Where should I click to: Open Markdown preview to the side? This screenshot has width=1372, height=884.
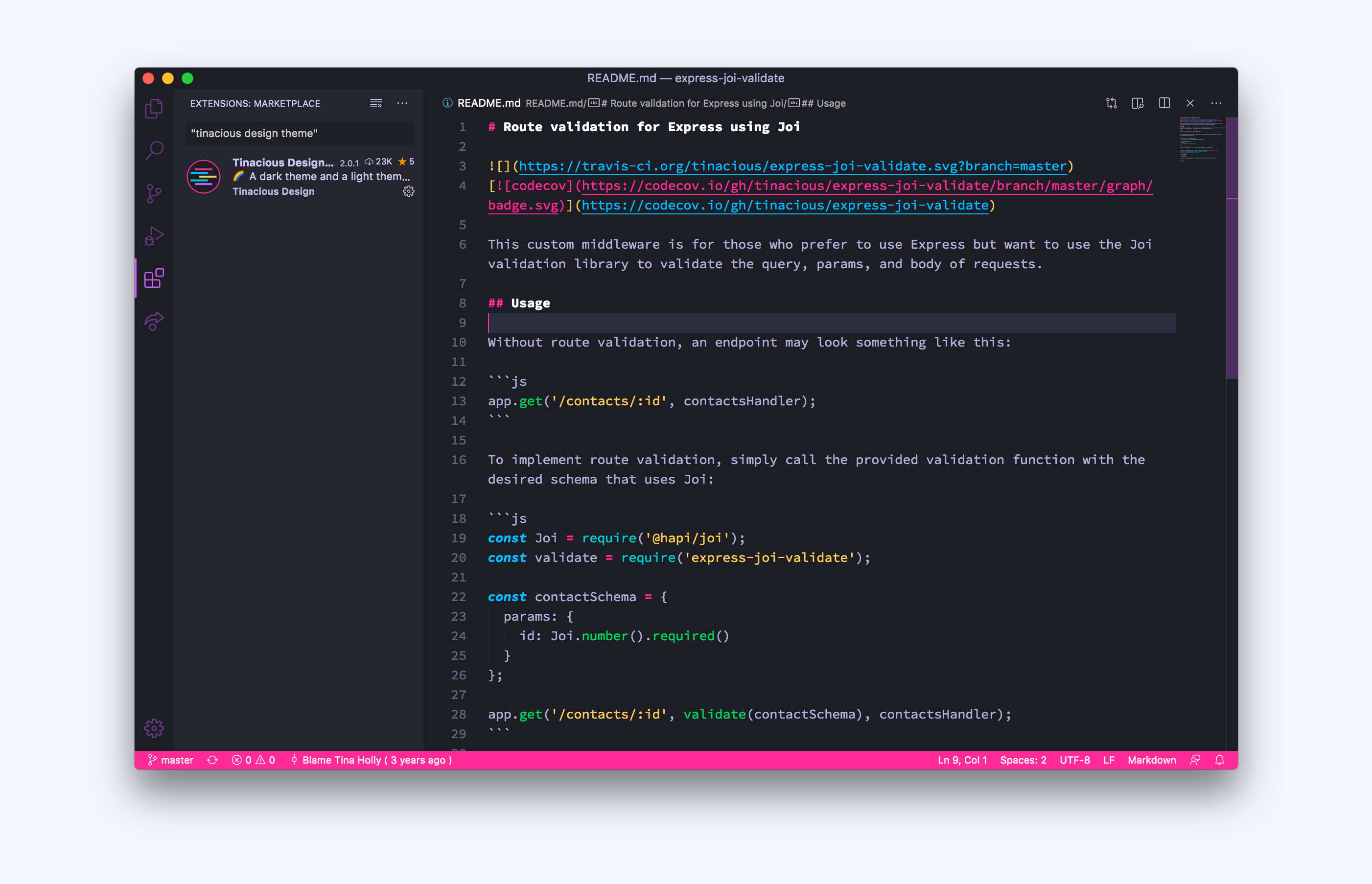pos(1138,103)
